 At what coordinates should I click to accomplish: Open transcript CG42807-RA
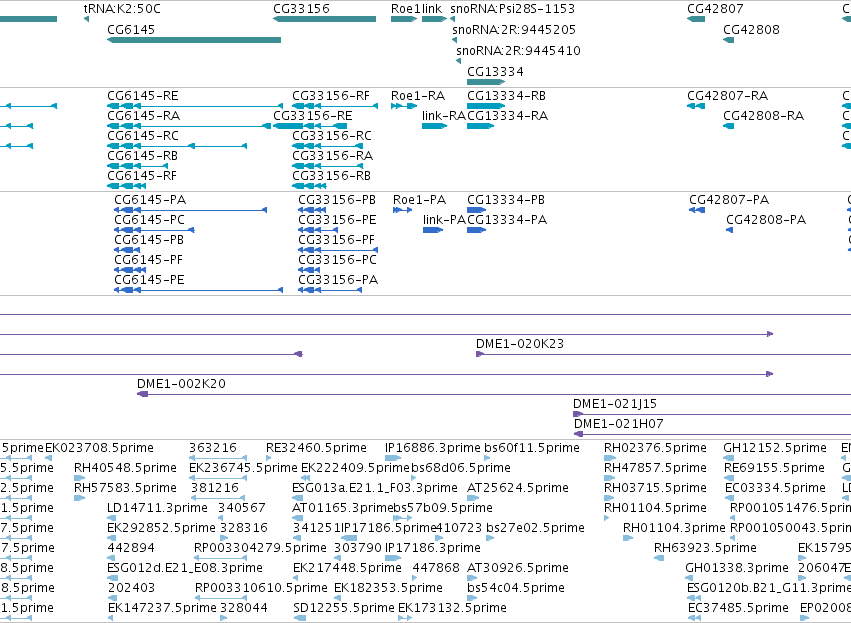coord(727,96)
